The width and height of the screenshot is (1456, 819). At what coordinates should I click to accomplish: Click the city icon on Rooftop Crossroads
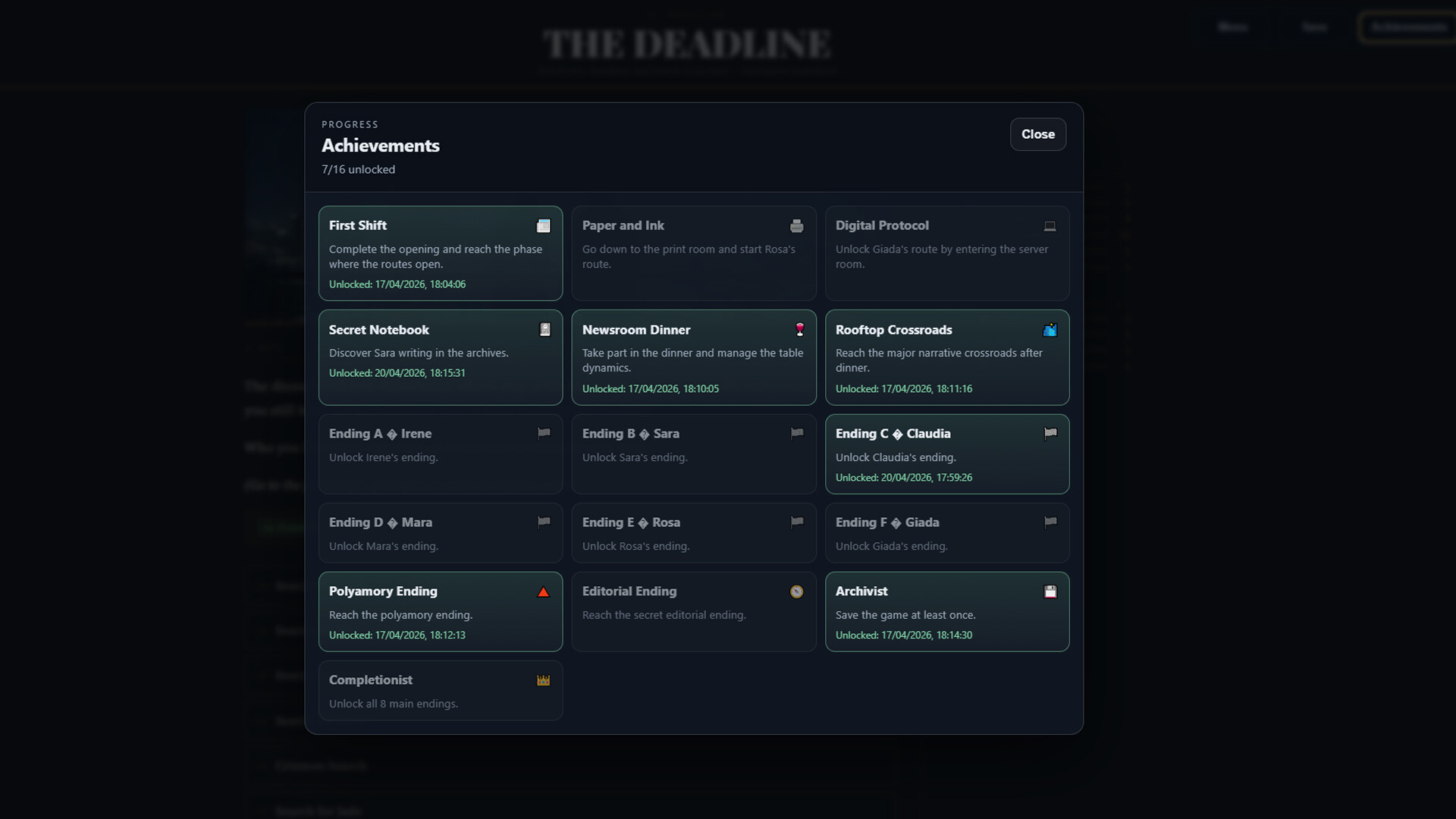[1050, 330]
